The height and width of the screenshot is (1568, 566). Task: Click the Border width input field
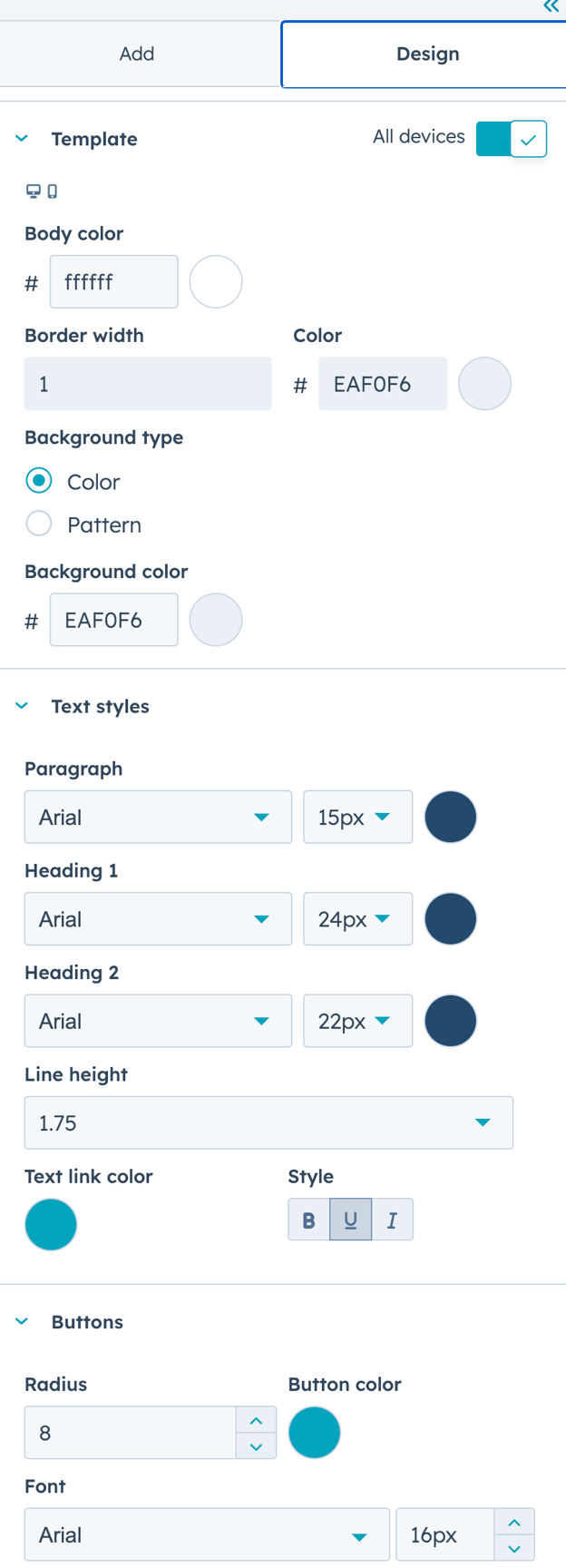click(148, 383)
